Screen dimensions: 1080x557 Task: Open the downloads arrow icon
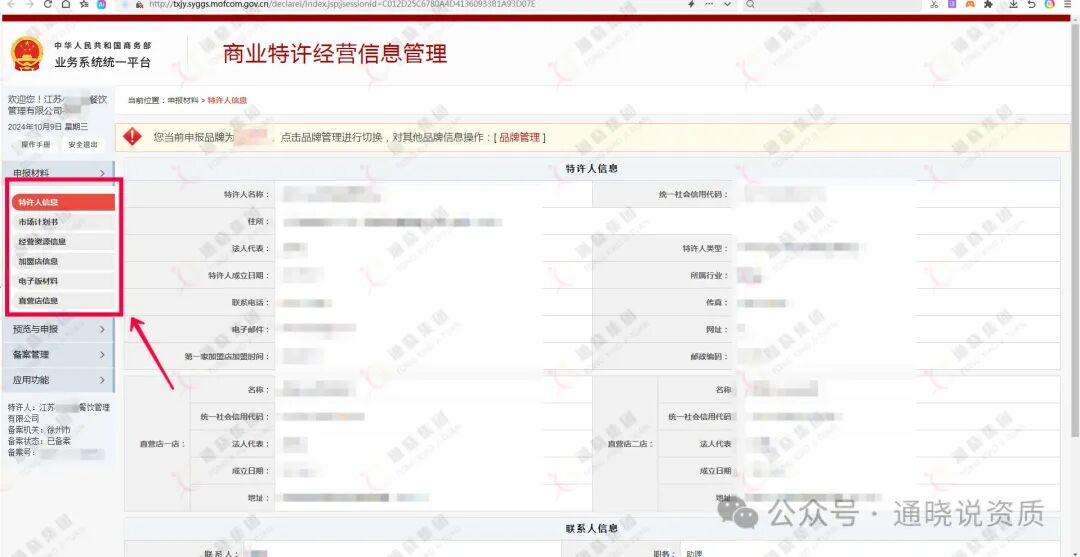coord(1013,4)
